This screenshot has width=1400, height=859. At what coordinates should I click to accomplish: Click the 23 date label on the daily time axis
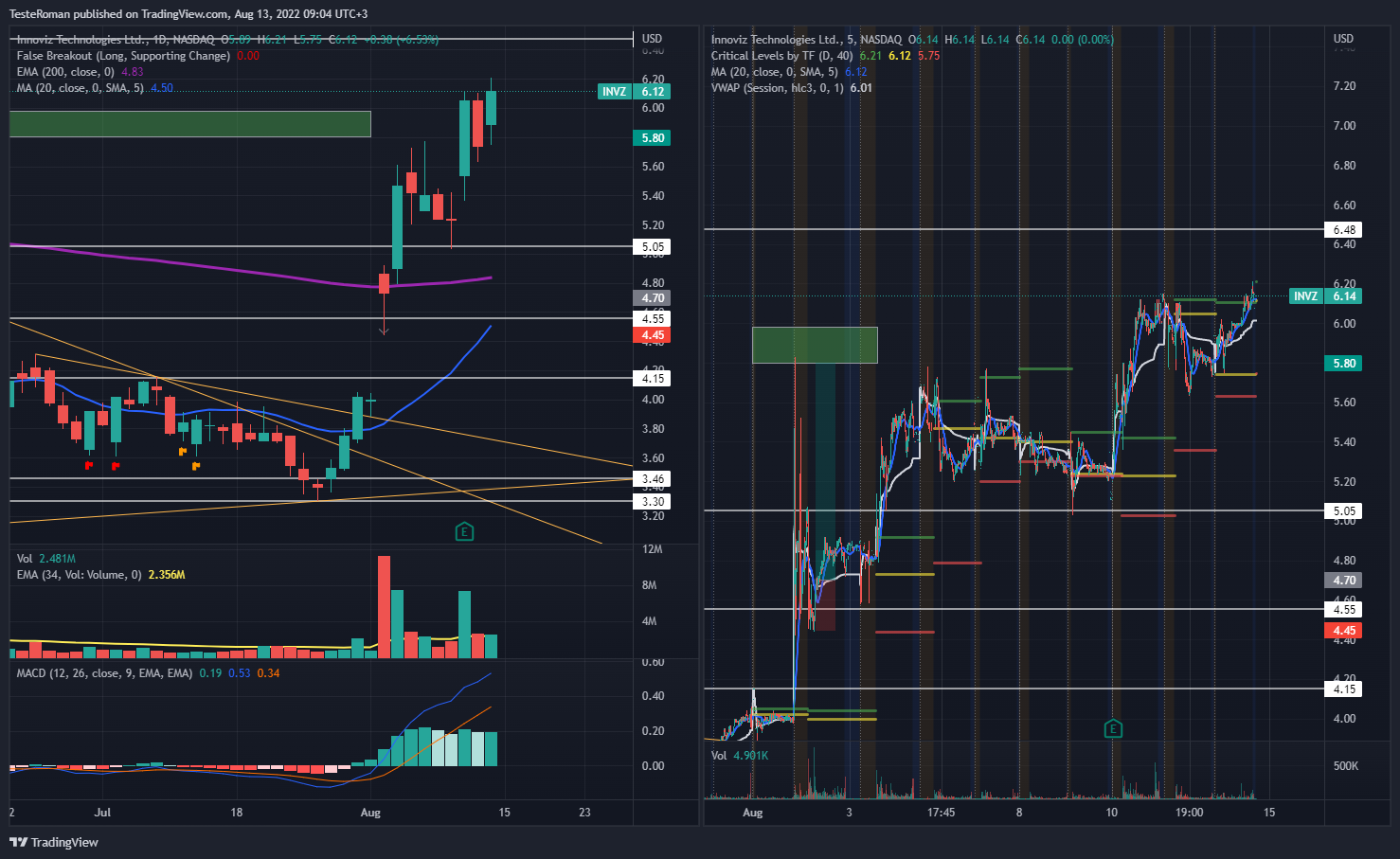(584, 813)
